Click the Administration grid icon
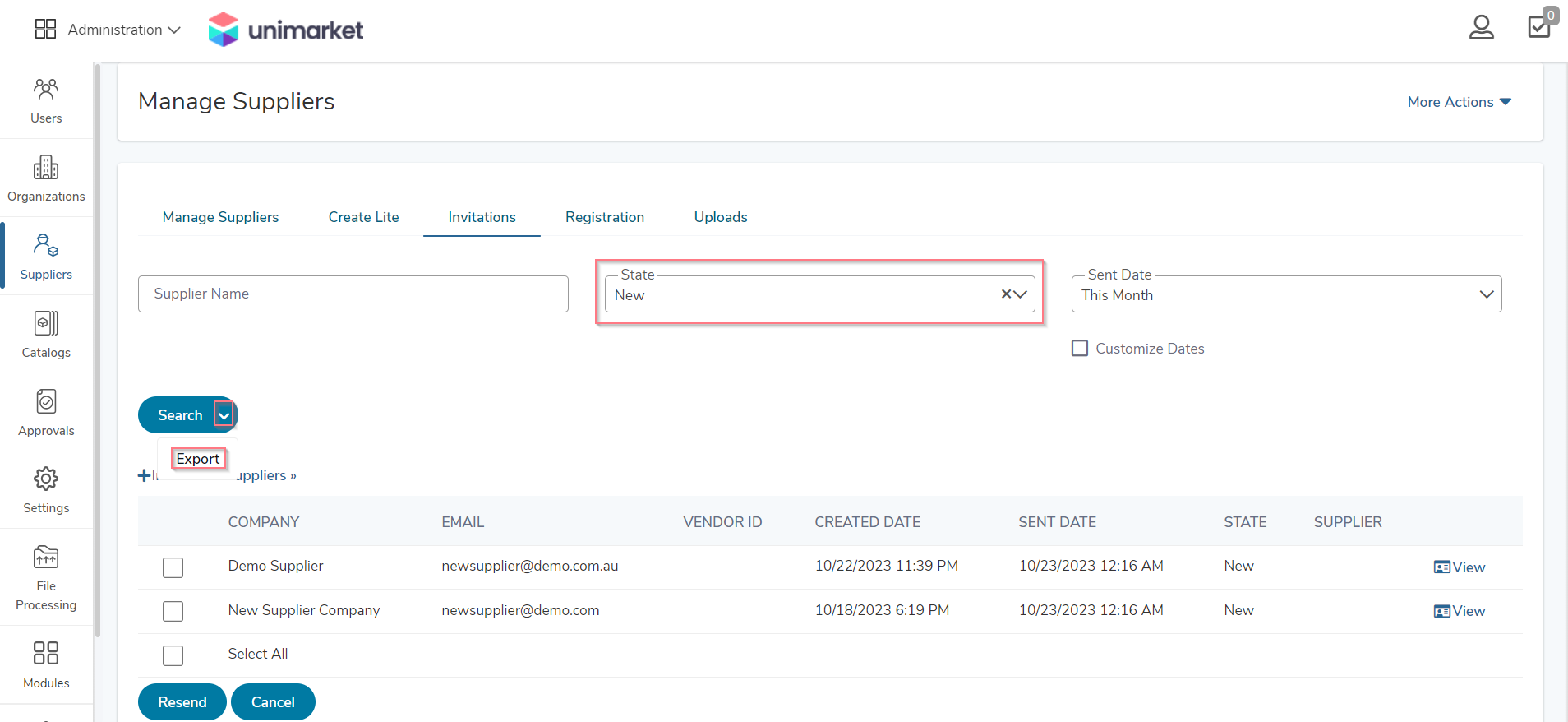 tap(46, 29)
